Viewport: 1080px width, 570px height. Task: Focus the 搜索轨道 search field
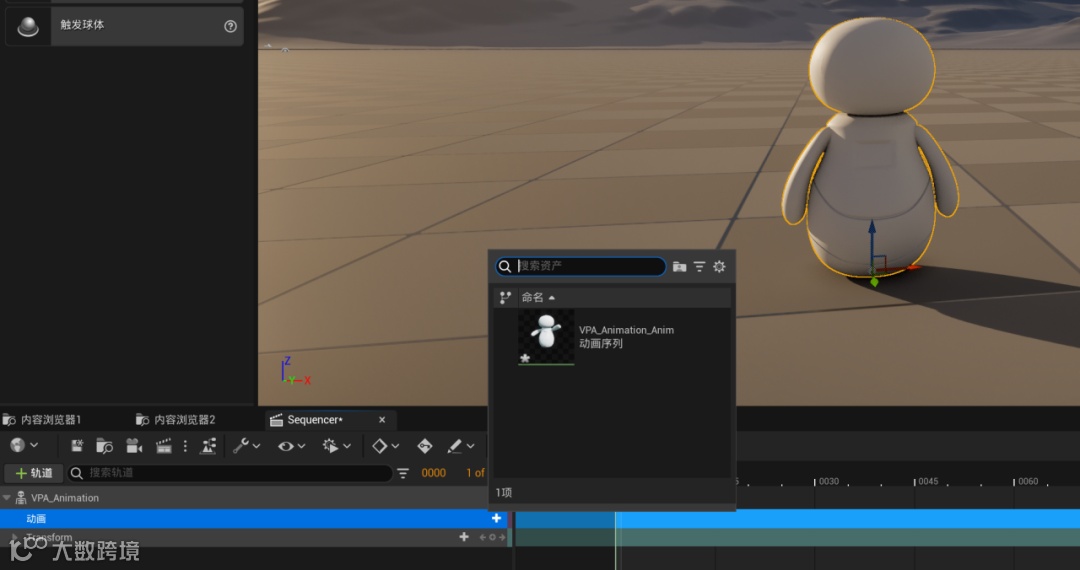pyautogui.click(x=231, y=473)
